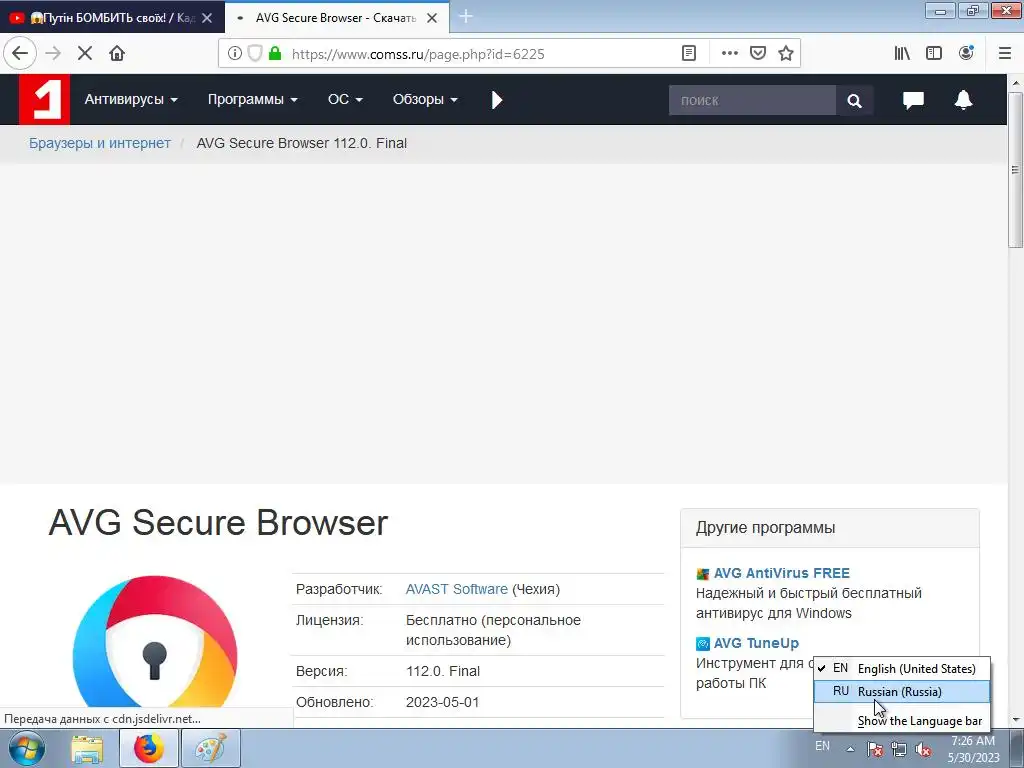Close the AVG Secure Browser tab
Screen dimensions: 1024x768
coord(432,18)
